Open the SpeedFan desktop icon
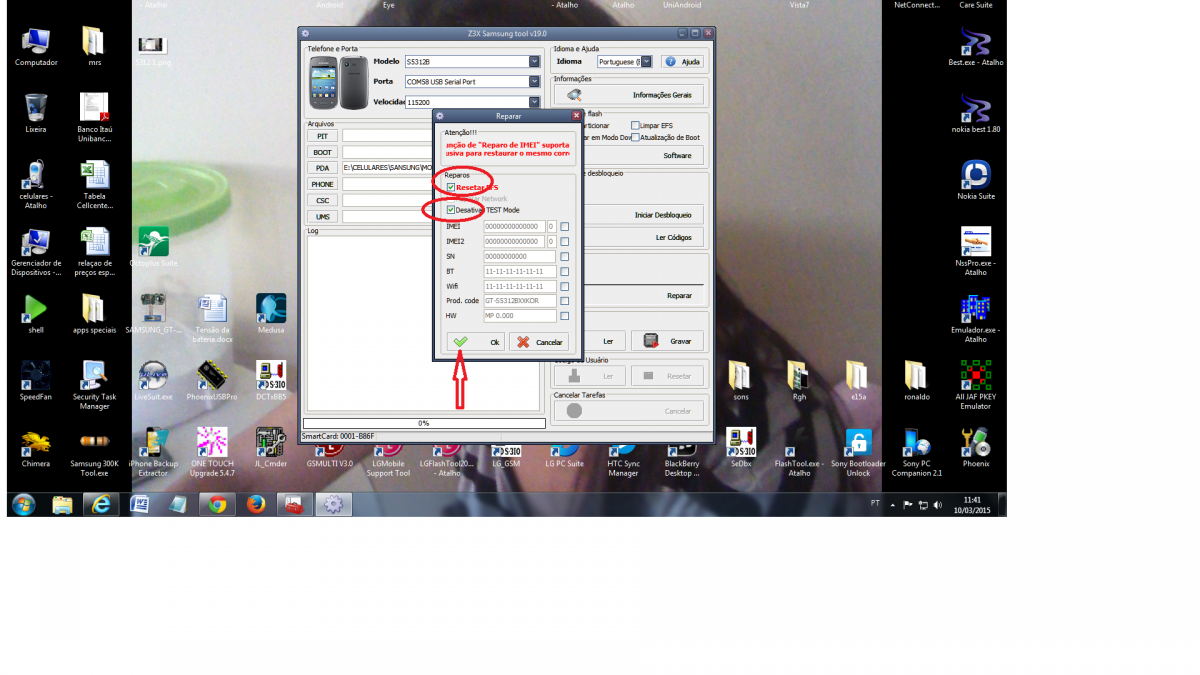 (36, 381)
